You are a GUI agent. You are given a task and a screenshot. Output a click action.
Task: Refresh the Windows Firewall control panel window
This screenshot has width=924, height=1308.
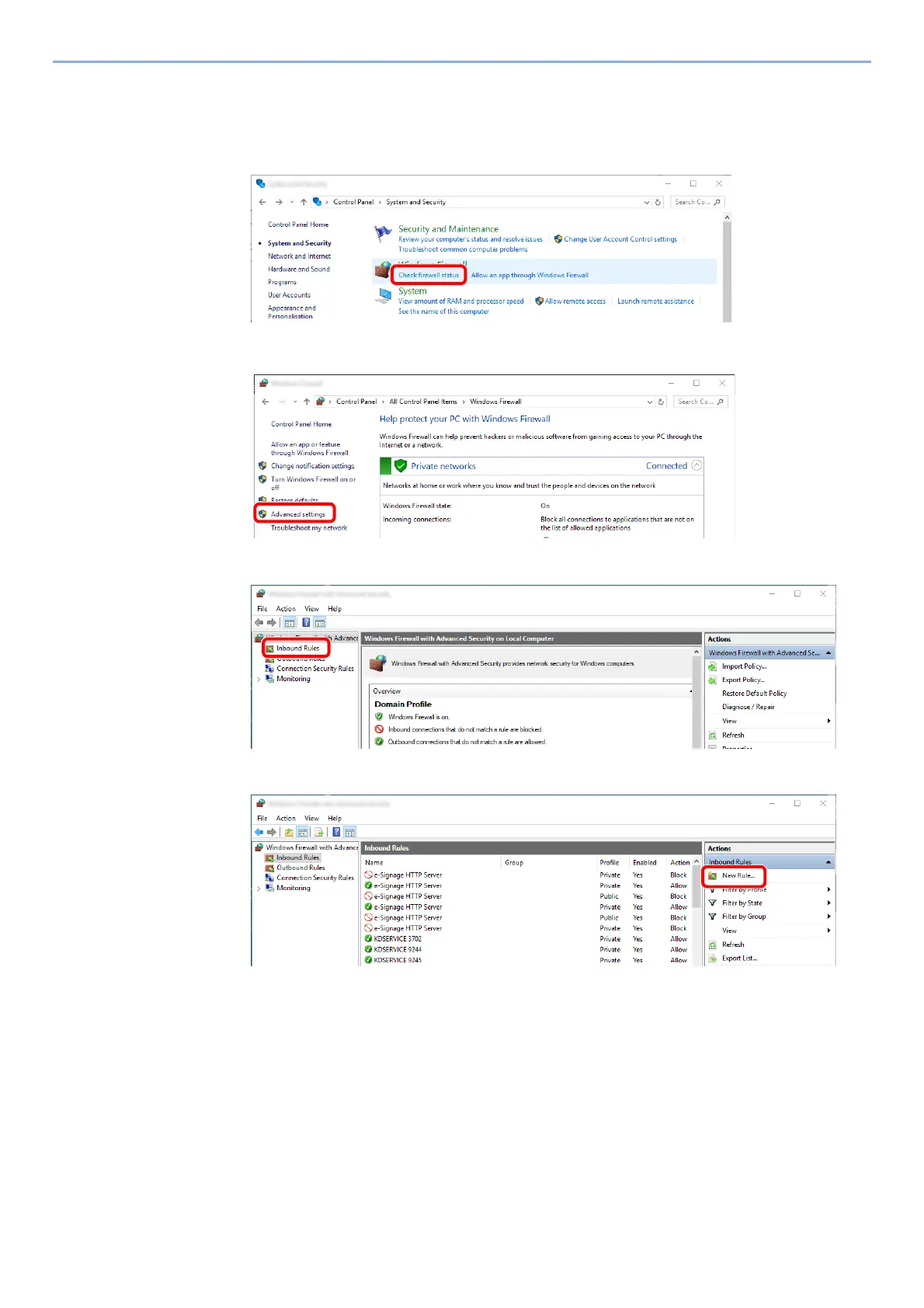(x=662, y=402)
